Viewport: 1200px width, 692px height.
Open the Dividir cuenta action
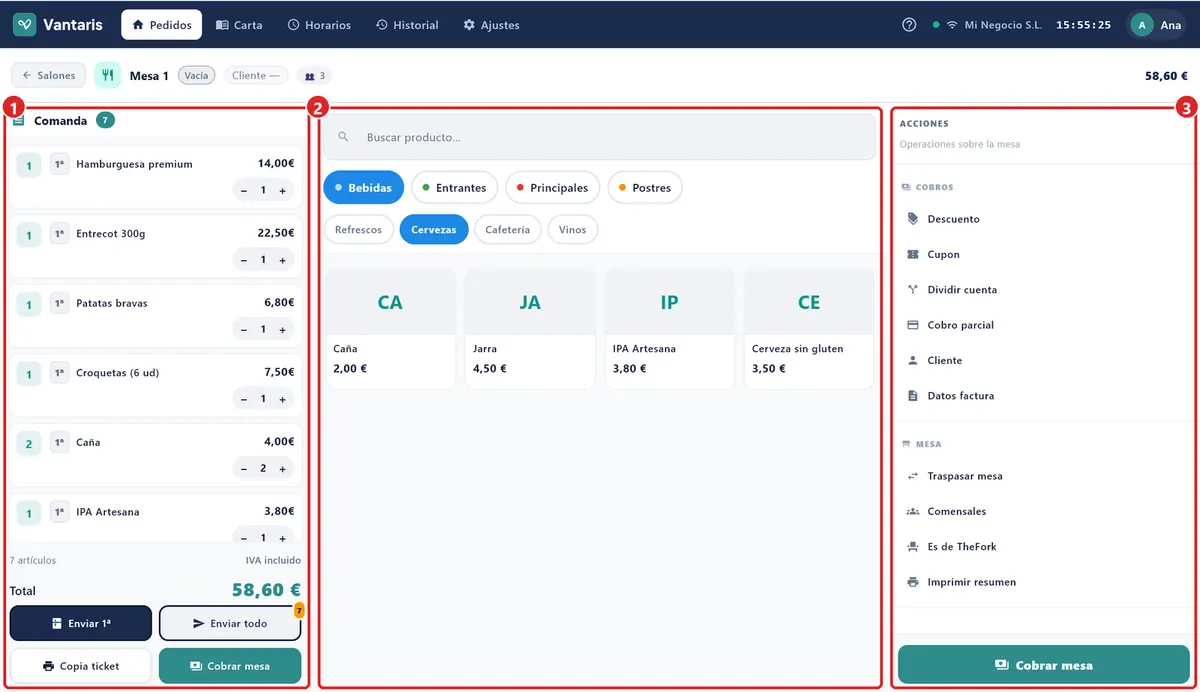[x=1044, y=290]
